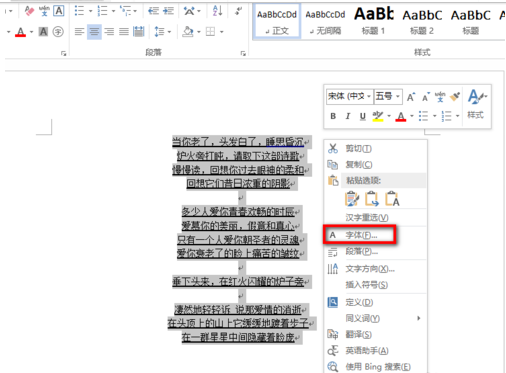
Task: Apply red font color in the mini toolbar
Action: (401, 116)
